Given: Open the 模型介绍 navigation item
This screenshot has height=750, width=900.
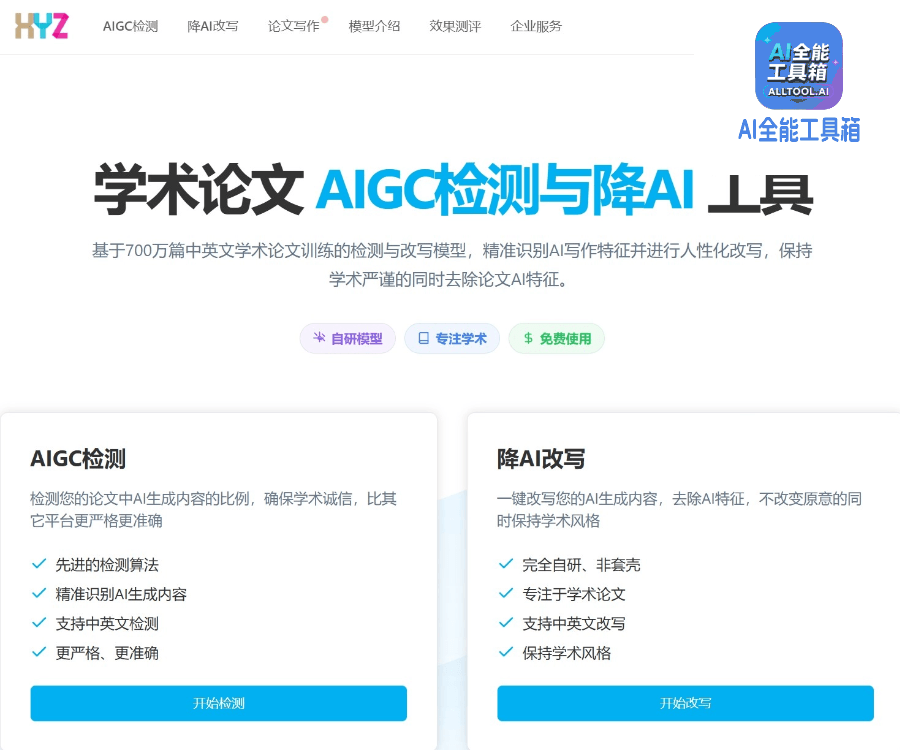Looking at the screenshot, I should 374,26.
